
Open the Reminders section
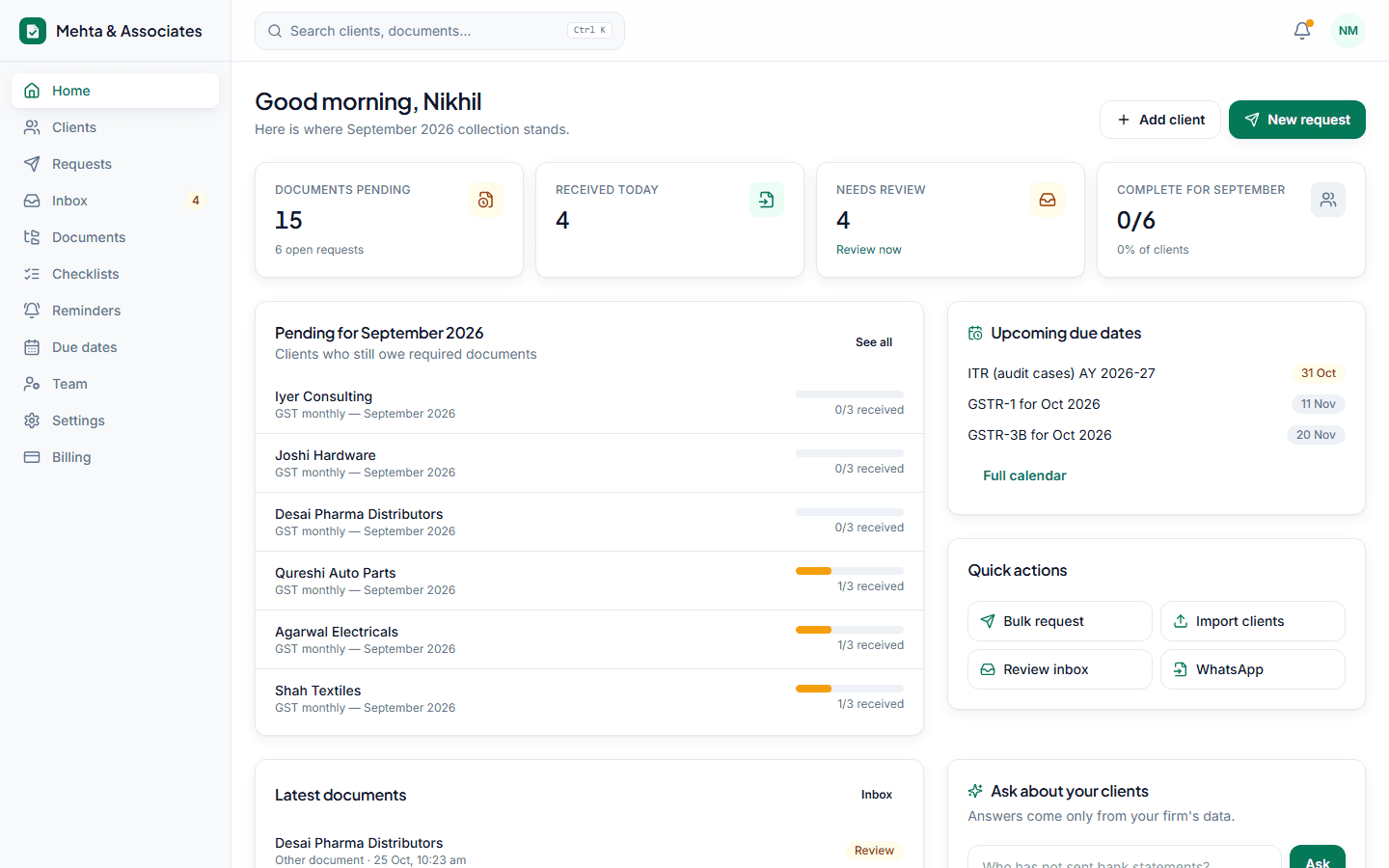point(116,311)
